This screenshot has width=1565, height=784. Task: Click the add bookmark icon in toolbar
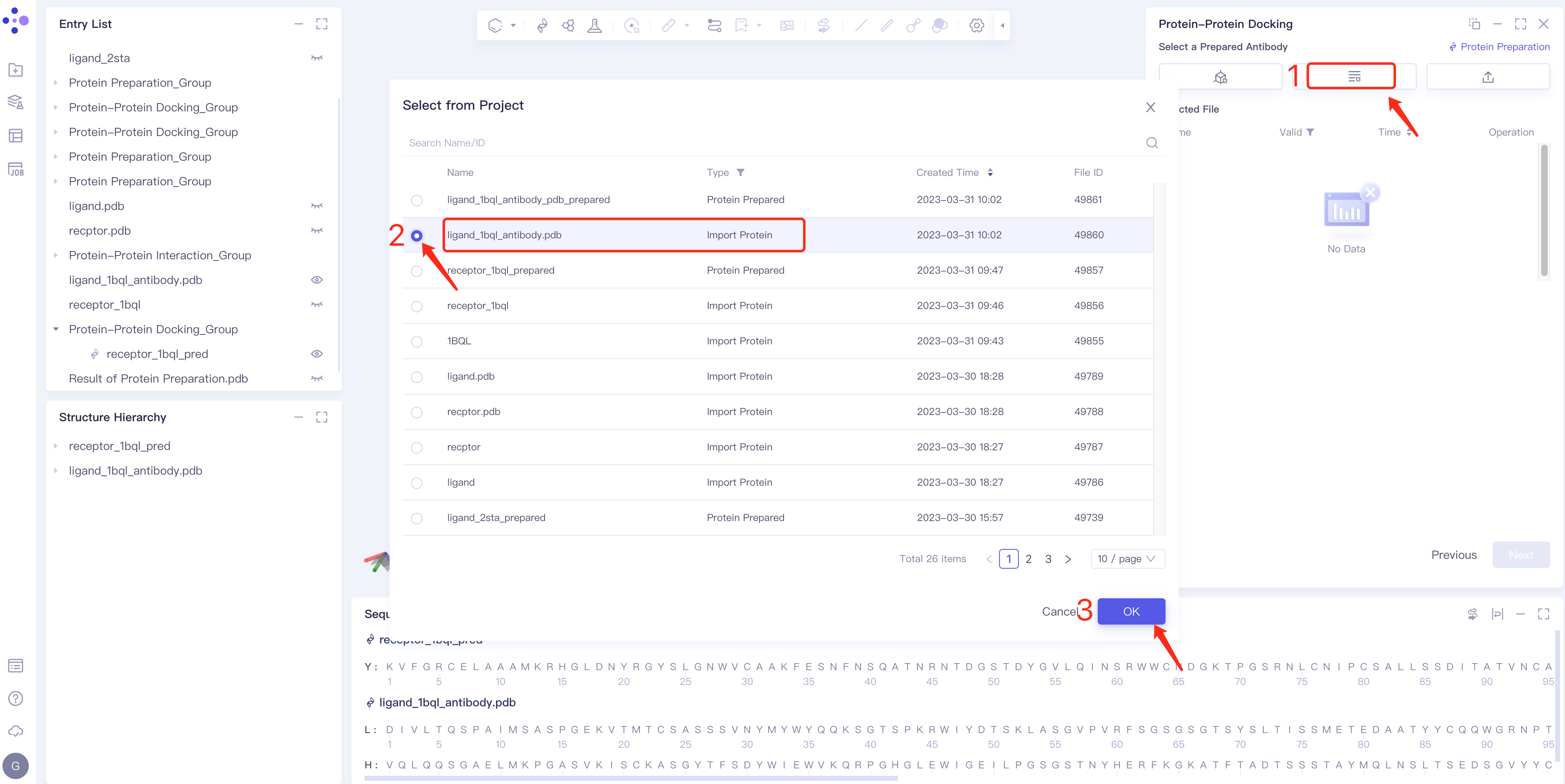741,25
